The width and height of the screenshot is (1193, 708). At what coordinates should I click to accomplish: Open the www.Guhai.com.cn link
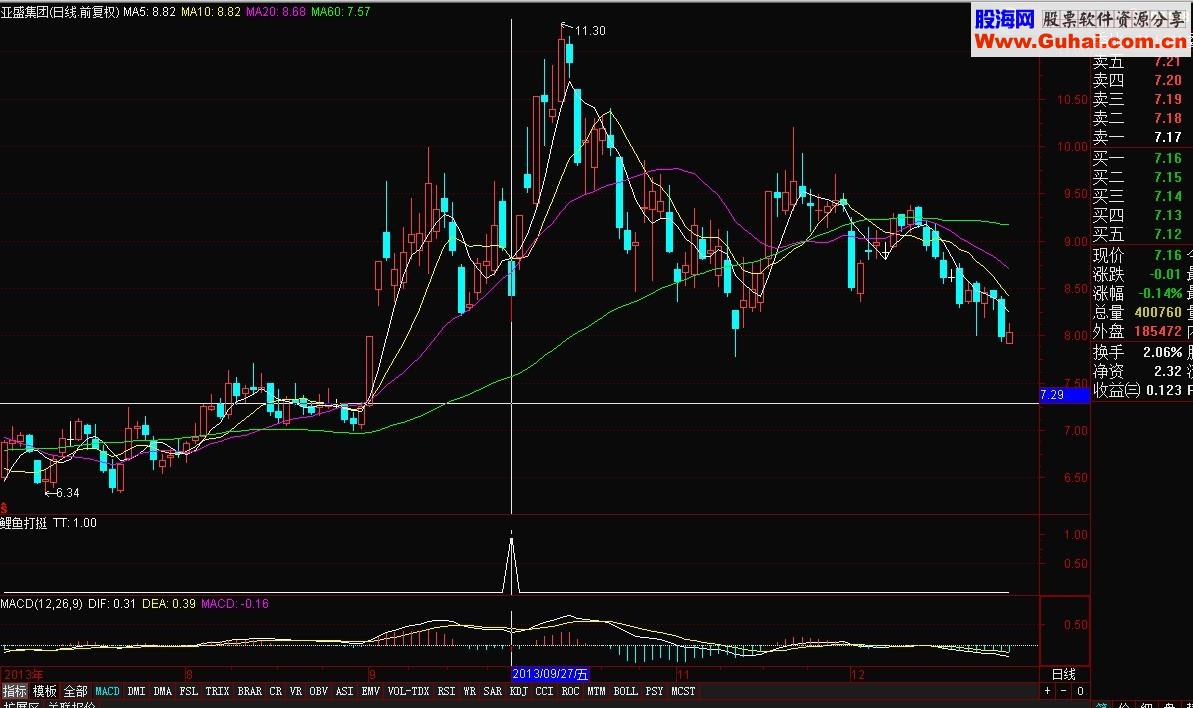[1080, 41]
